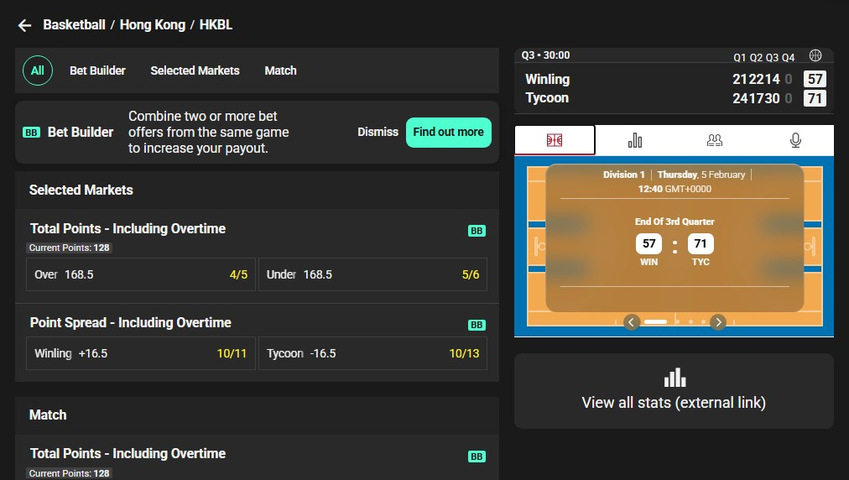The width and height of the screenshot is (849, 480).
Task: Select Under 168.5 at 5/6 odds
Action: [373, 275]
